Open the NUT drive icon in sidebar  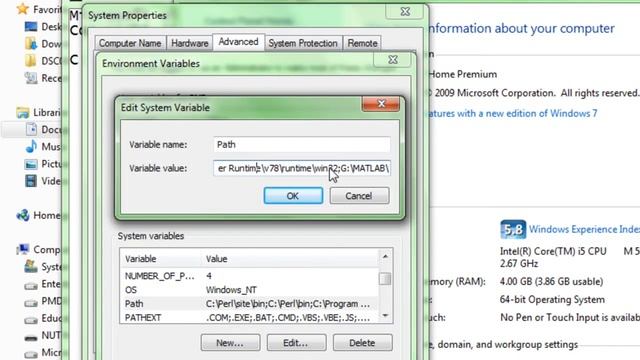click(31, 337)
